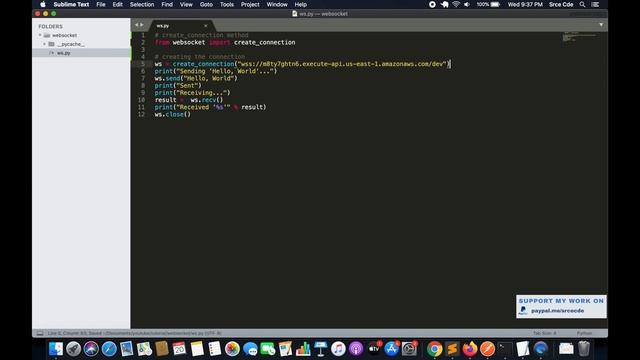640x360 pixels.
Task: Open Siri from the dock
Action: 91,349
